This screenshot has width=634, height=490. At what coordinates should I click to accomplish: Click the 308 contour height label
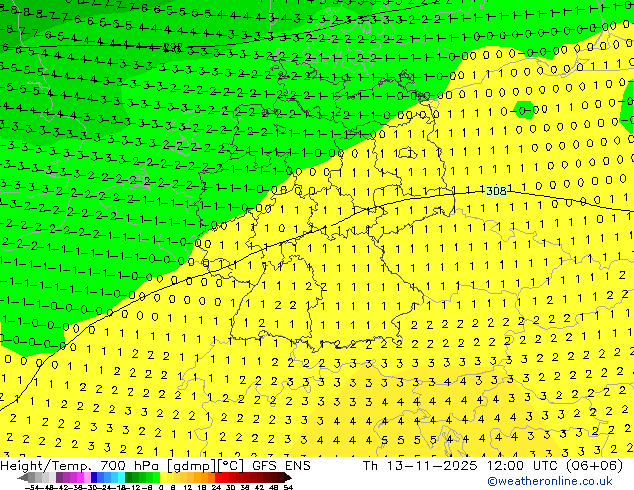pos(496,190)
